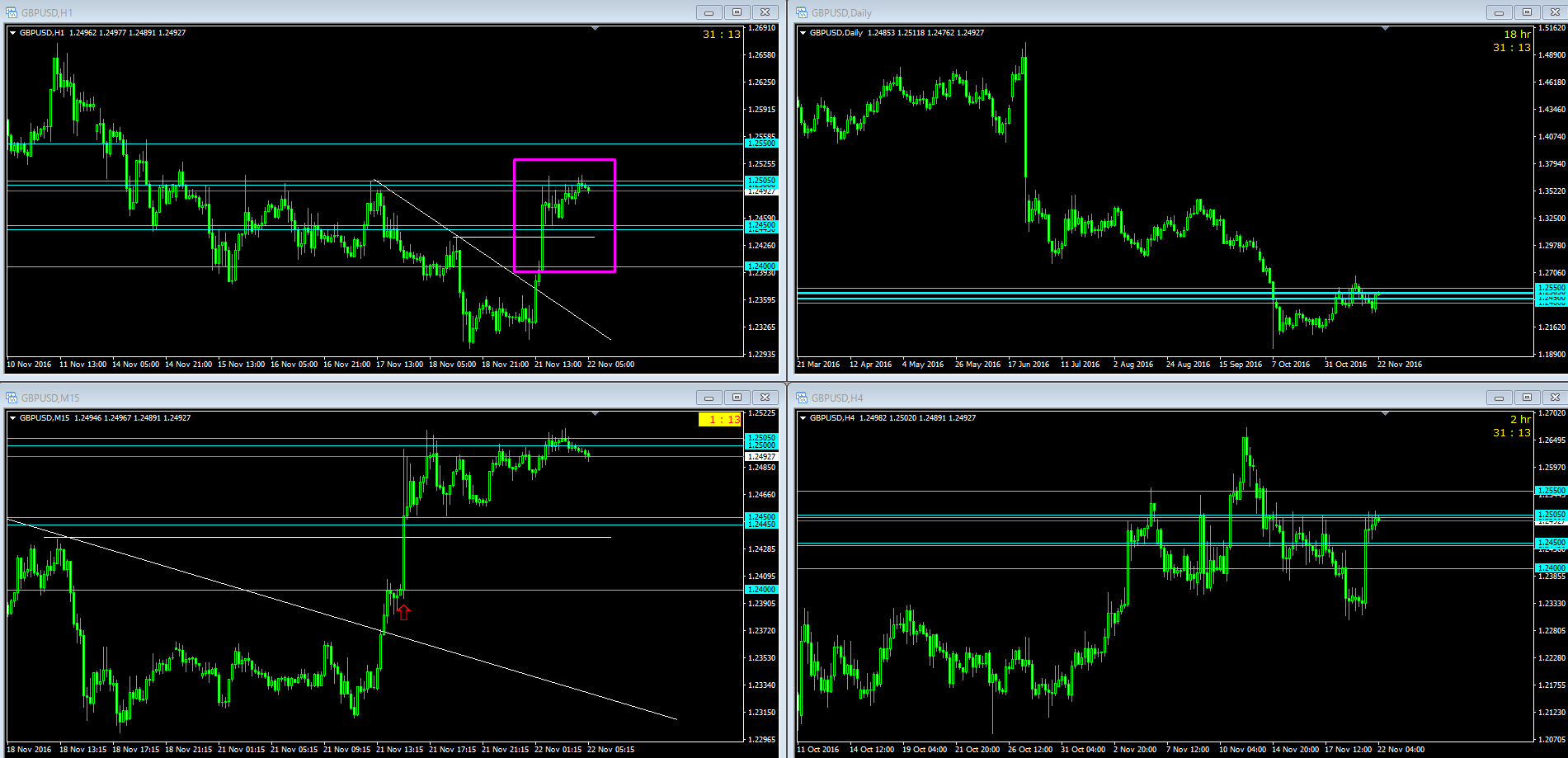Screen dimensions: 1568x758
Task: Minimize the GBPUSD,Daily chart window
Action: 1499,12
